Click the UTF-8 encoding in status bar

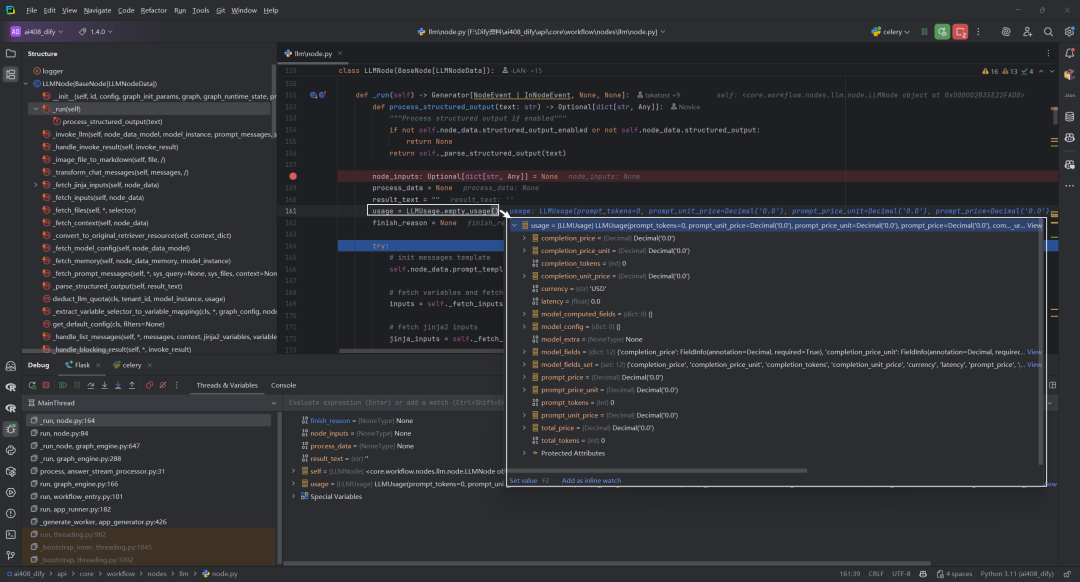point(901,574)
